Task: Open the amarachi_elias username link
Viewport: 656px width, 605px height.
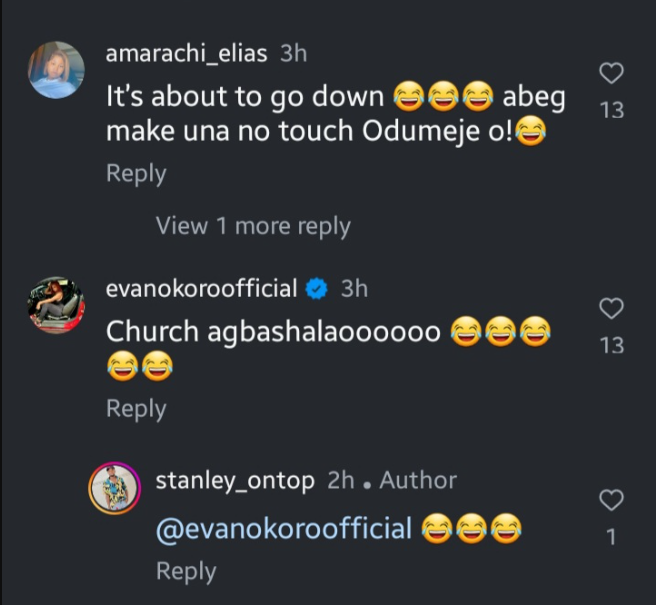Action: (186, 54)
